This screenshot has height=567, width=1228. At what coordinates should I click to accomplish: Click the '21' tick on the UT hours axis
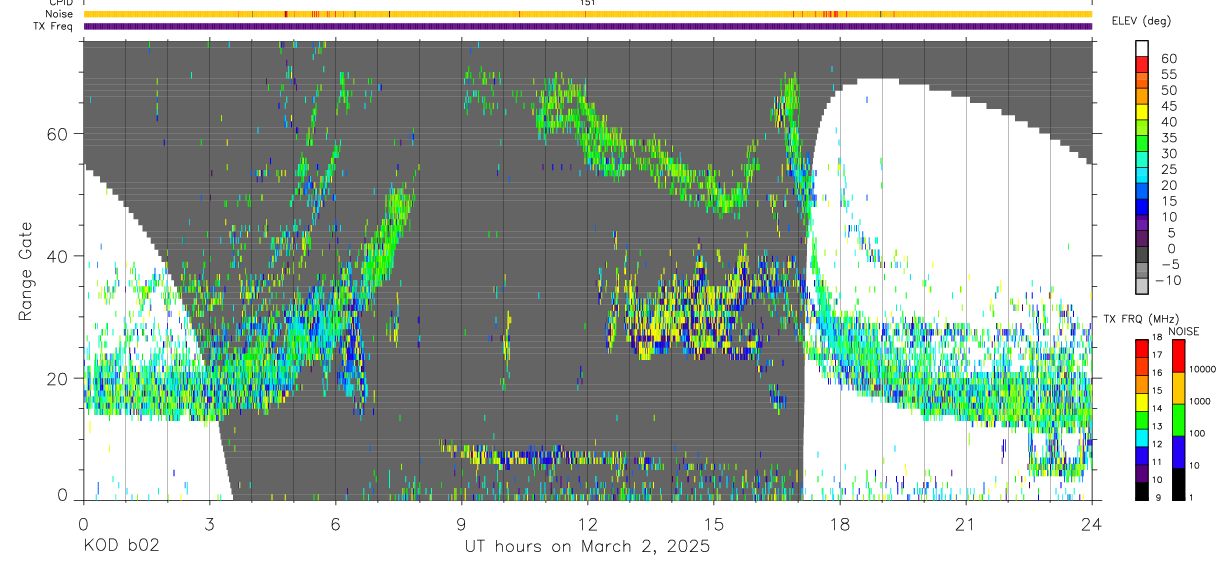(966, 524)
